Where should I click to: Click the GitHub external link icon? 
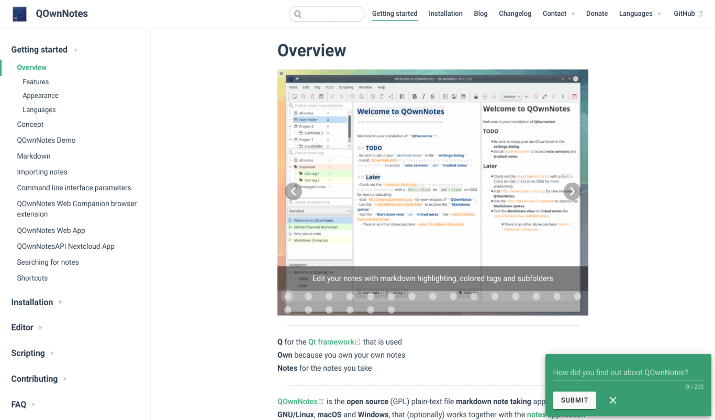(700, 14)
